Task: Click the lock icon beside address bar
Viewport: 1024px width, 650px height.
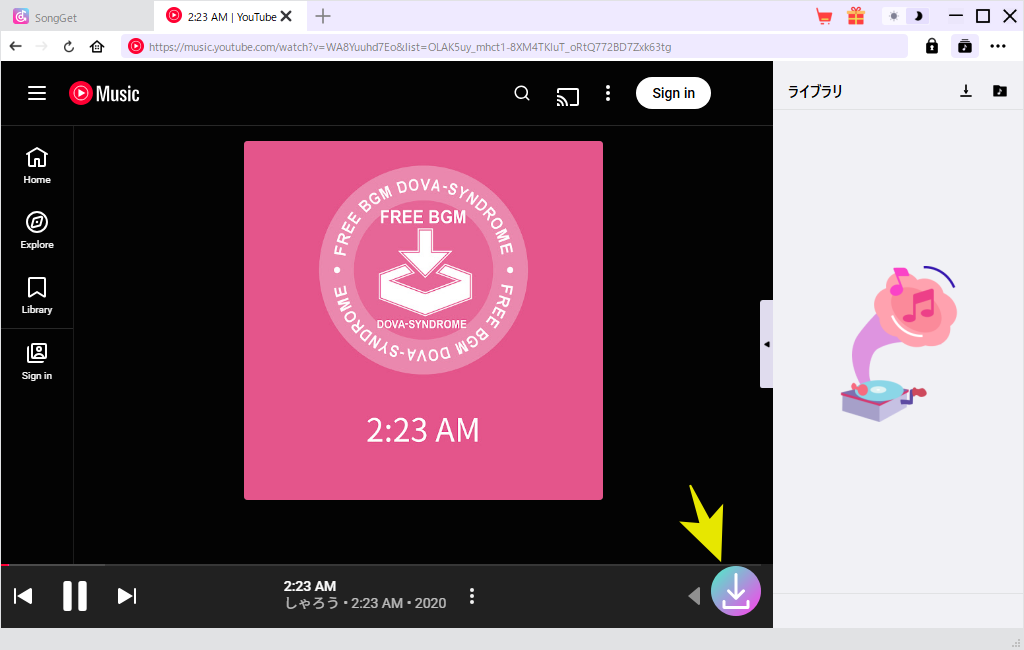Action: (x=932, y=46)
